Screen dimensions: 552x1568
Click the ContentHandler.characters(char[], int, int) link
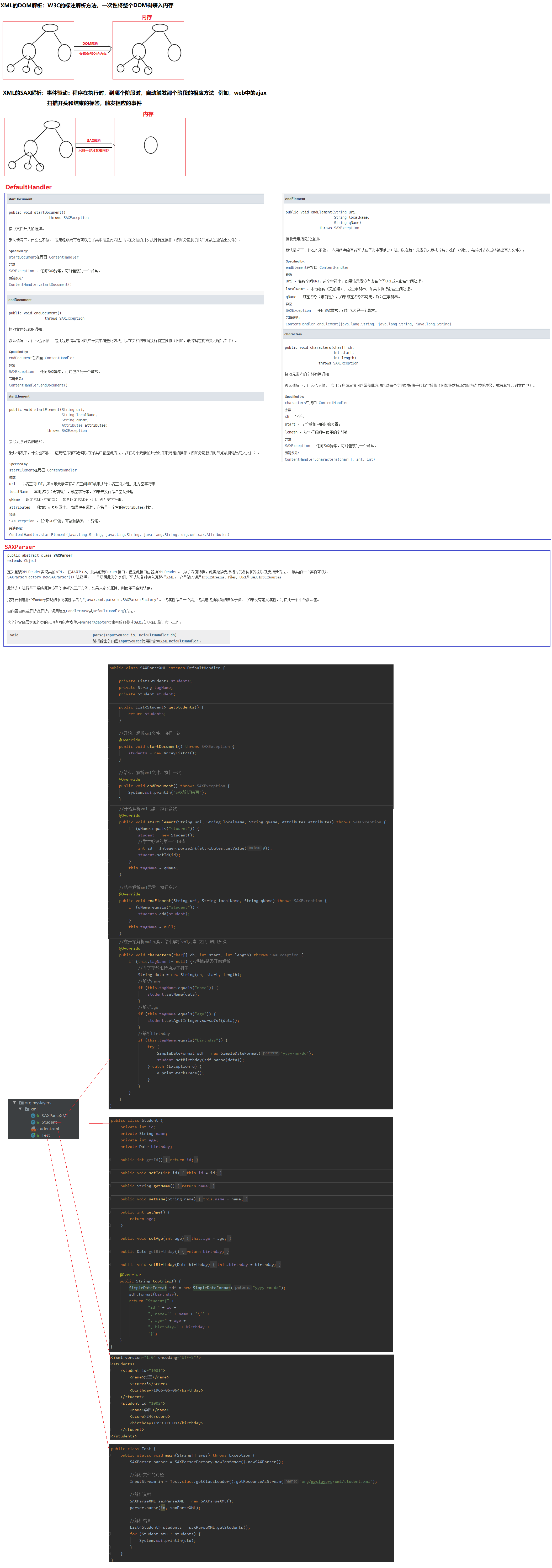pos(330,460)
